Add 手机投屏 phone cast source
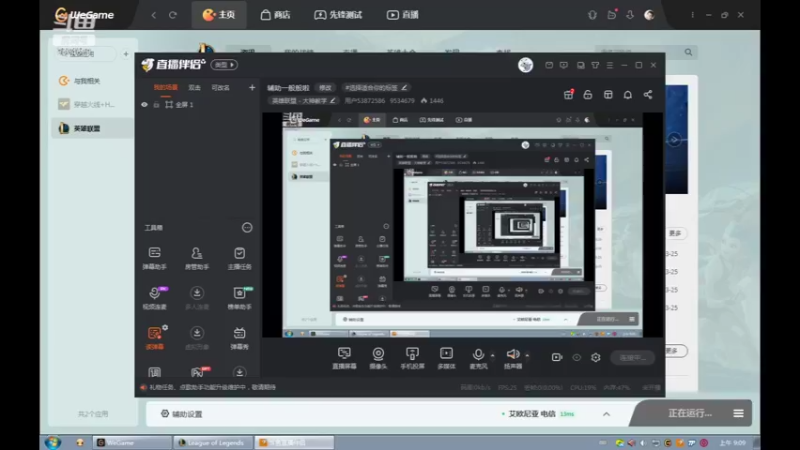Image resolution: width=800 pixels, height=450 pixels. click(412, 358)
